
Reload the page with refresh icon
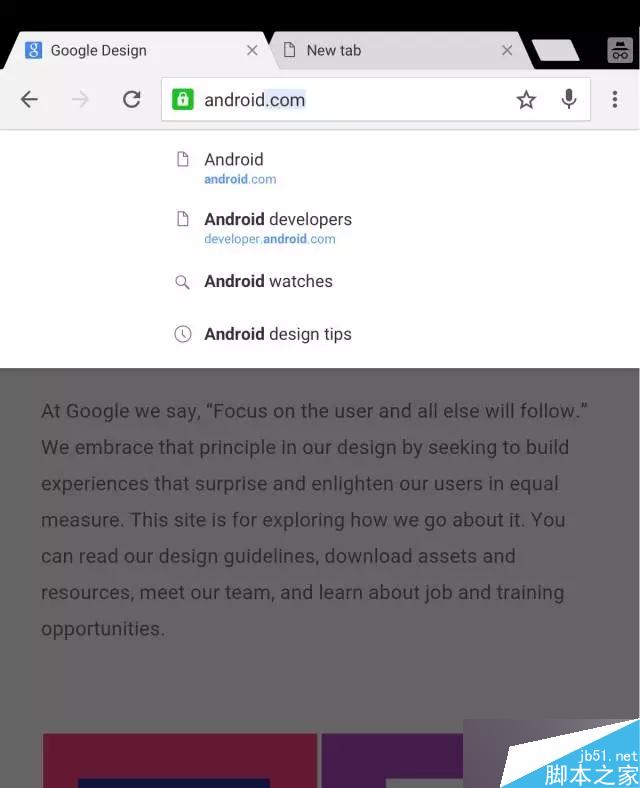[x=131, y=99]
